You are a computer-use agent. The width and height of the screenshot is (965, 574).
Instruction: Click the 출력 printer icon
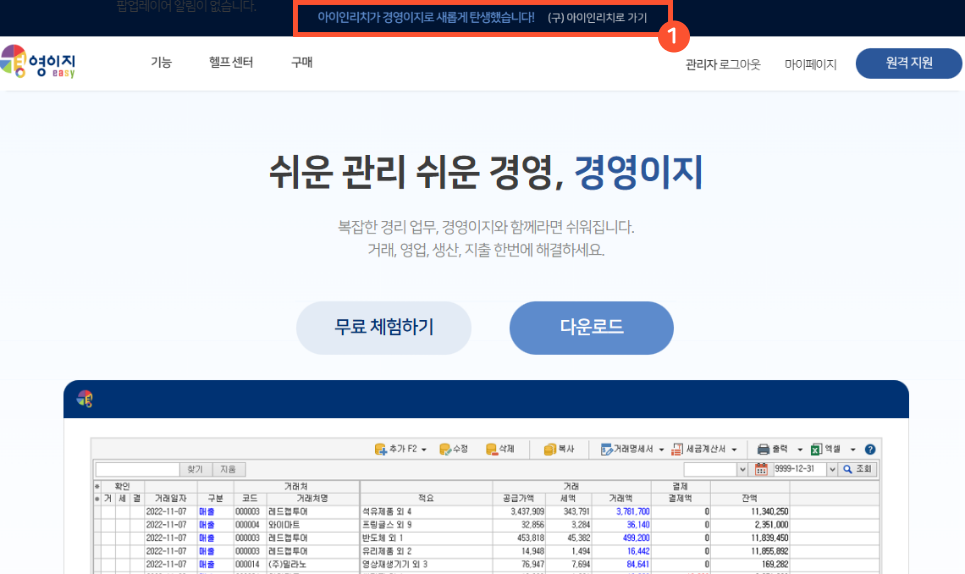[x=764, y=450]
